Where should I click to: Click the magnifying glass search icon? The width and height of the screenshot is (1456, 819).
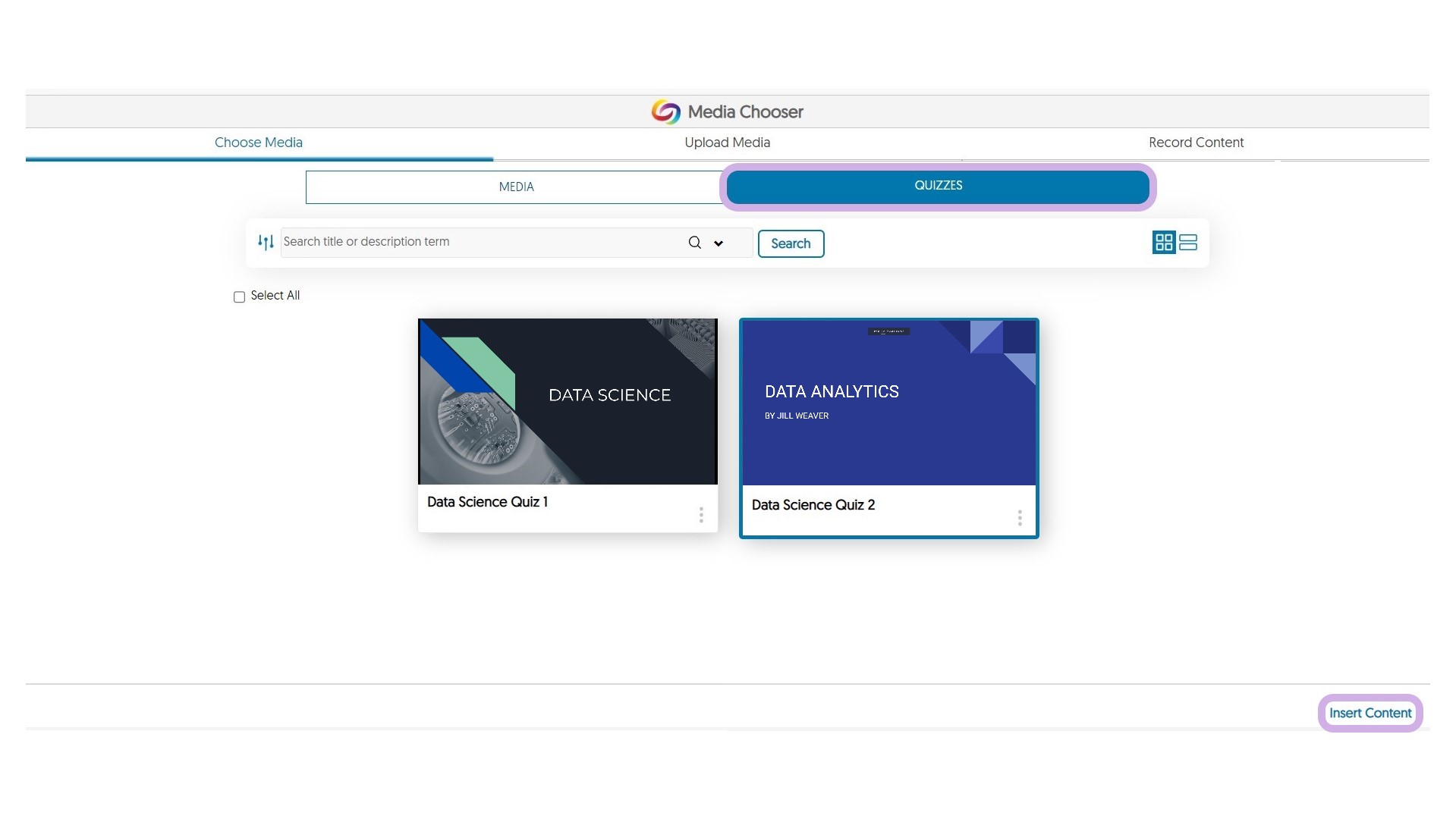(x=694, y=243)
